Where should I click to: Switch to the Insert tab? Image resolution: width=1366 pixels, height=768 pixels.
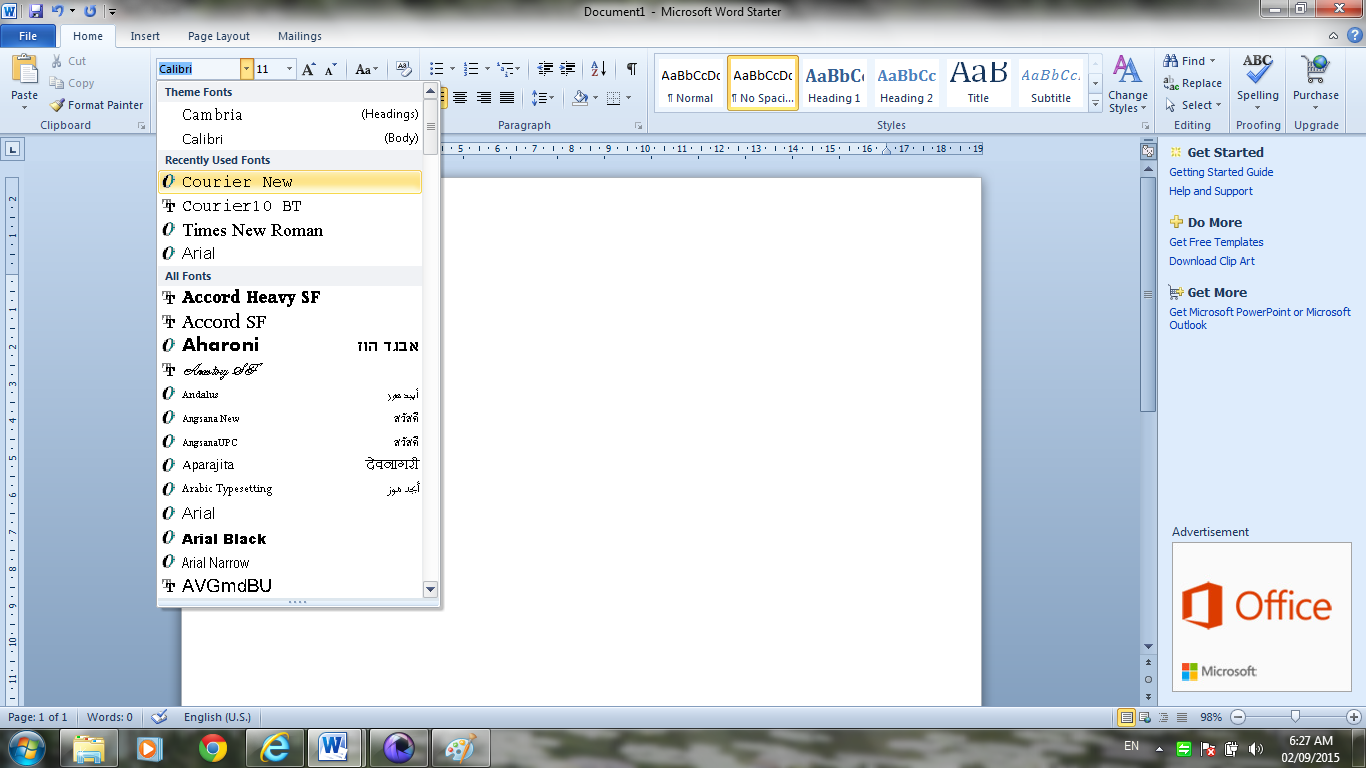(x=145, y=36)
